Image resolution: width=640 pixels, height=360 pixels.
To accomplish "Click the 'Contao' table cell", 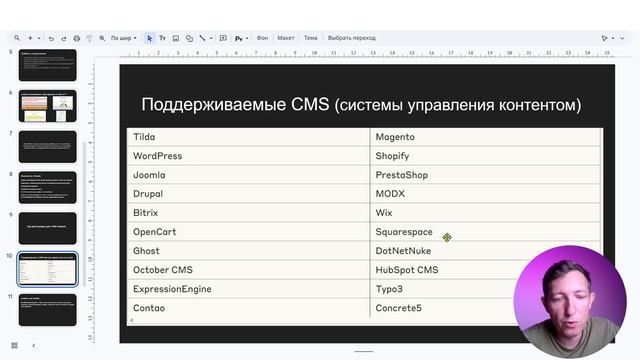I will (x=248, y=308).
